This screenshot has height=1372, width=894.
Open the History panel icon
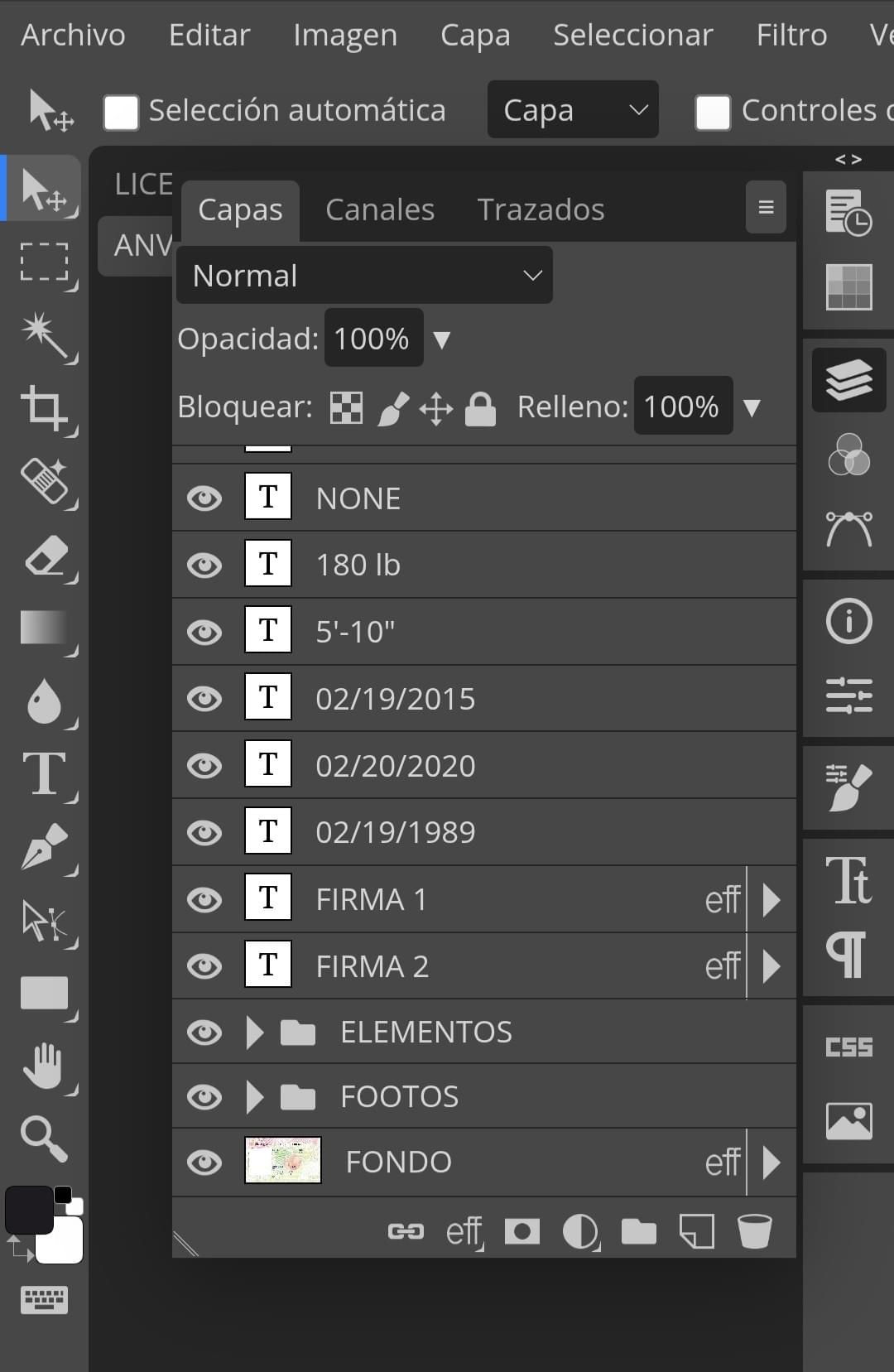click(x=848, y=212)
